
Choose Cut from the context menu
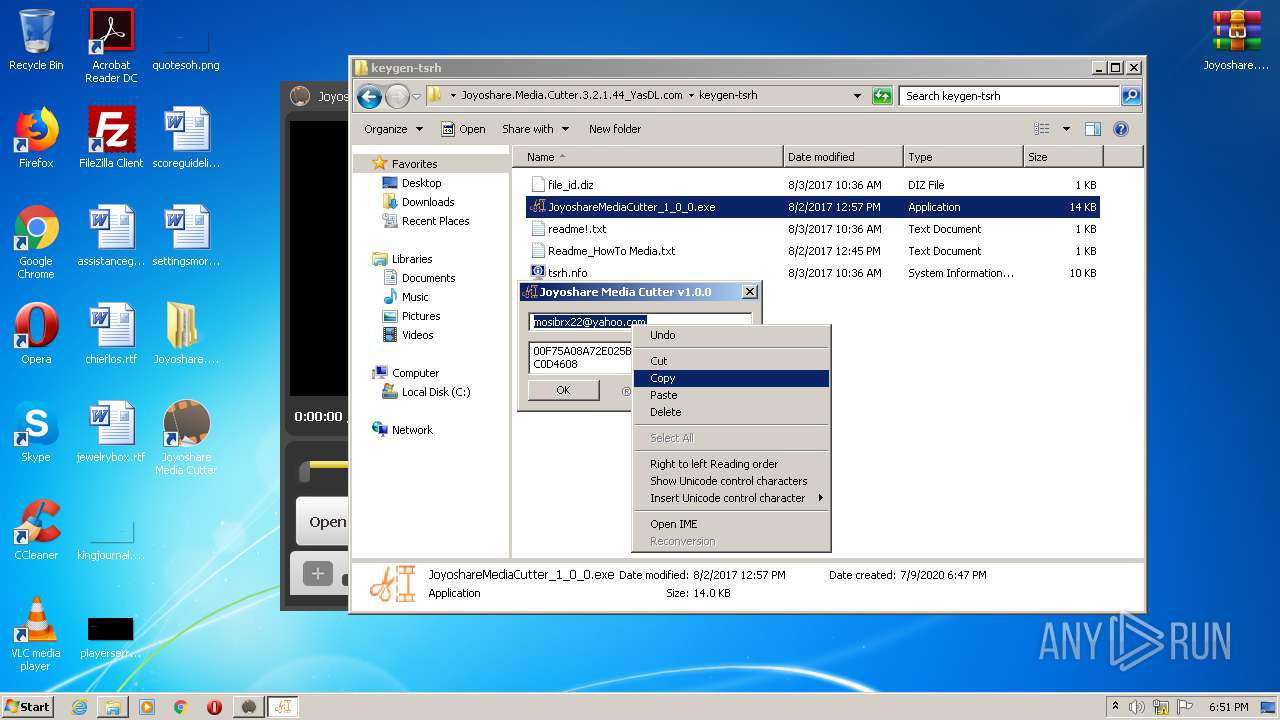click(x=731, y=361)
